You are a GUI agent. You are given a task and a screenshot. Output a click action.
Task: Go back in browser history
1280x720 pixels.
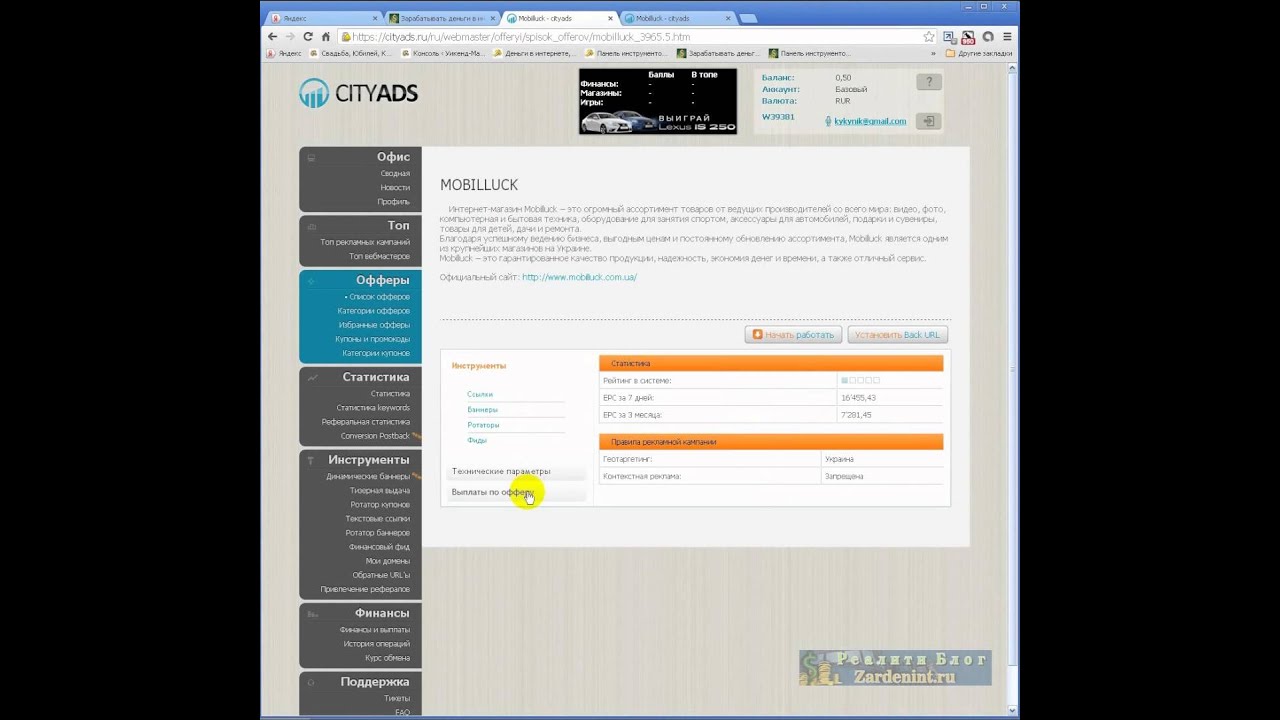coord(272,36)
